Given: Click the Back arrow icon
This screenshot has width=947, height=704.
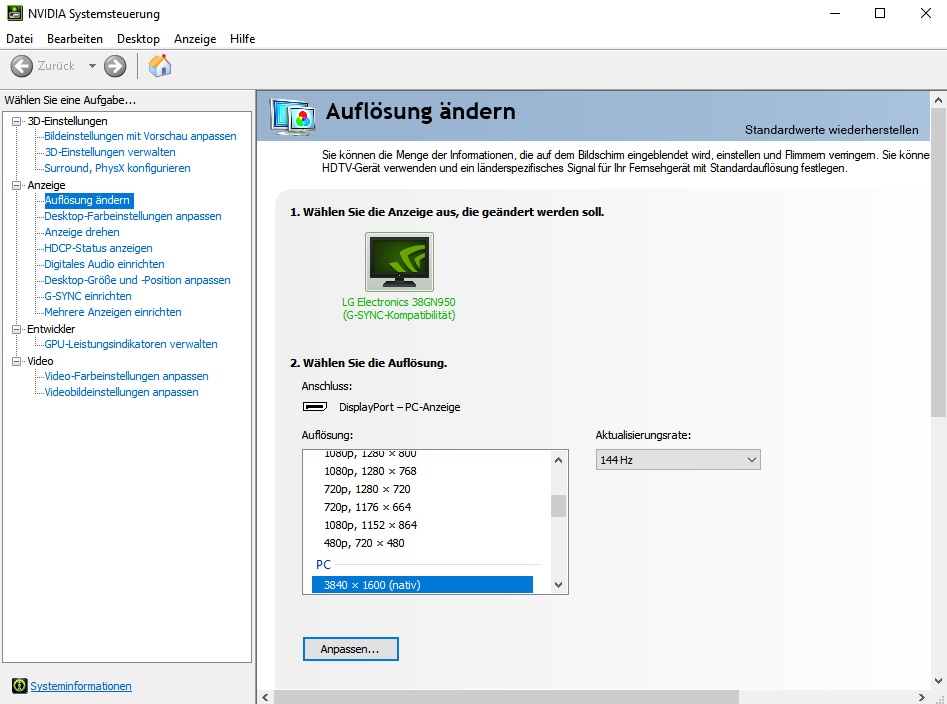Looking at the screenshot, I should pos(22,66).
